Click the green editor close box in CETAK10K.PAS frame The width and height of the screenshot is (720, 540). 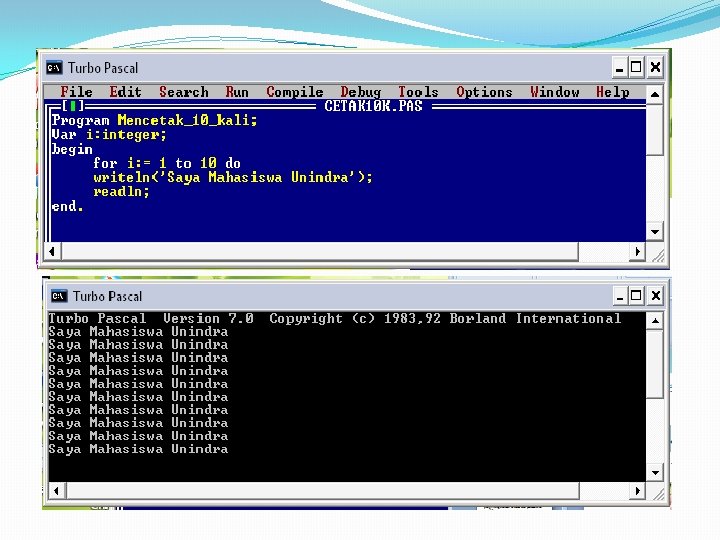pyautogui.click(x=73, y=106)
